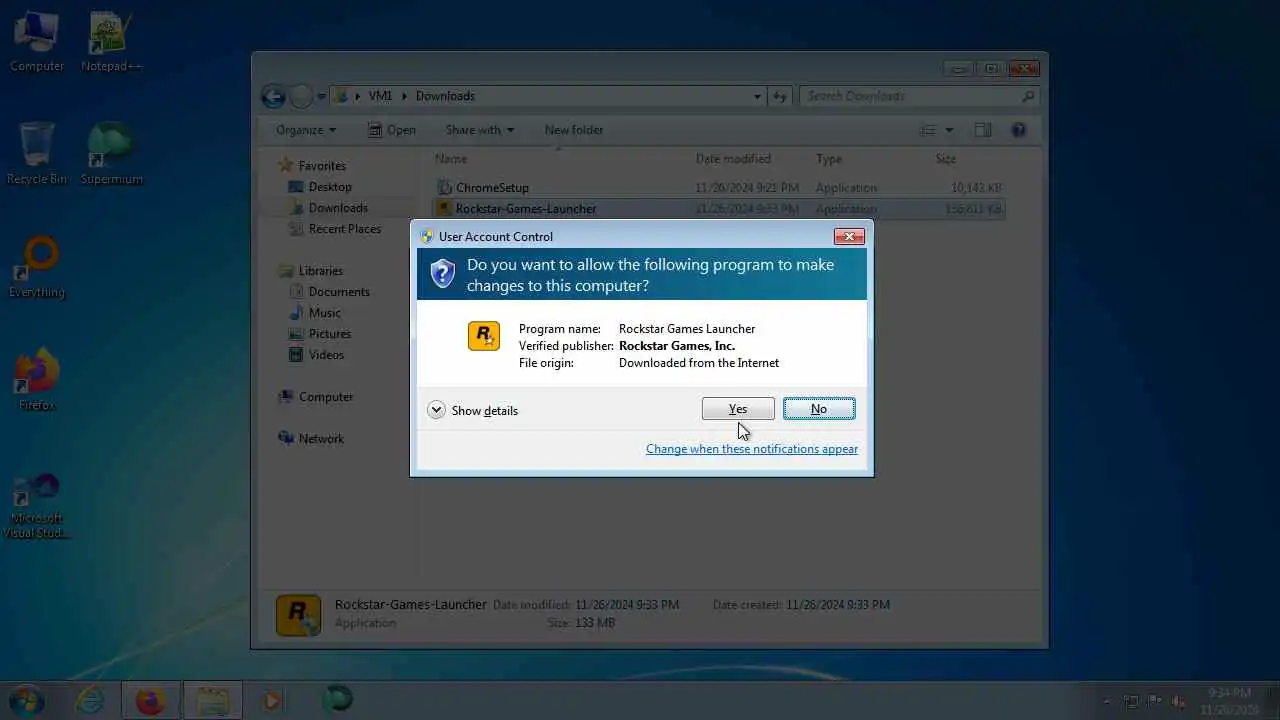The image size is (1280, 720).
Task: Open Explorer help icon
Action: coord(1018,130)
